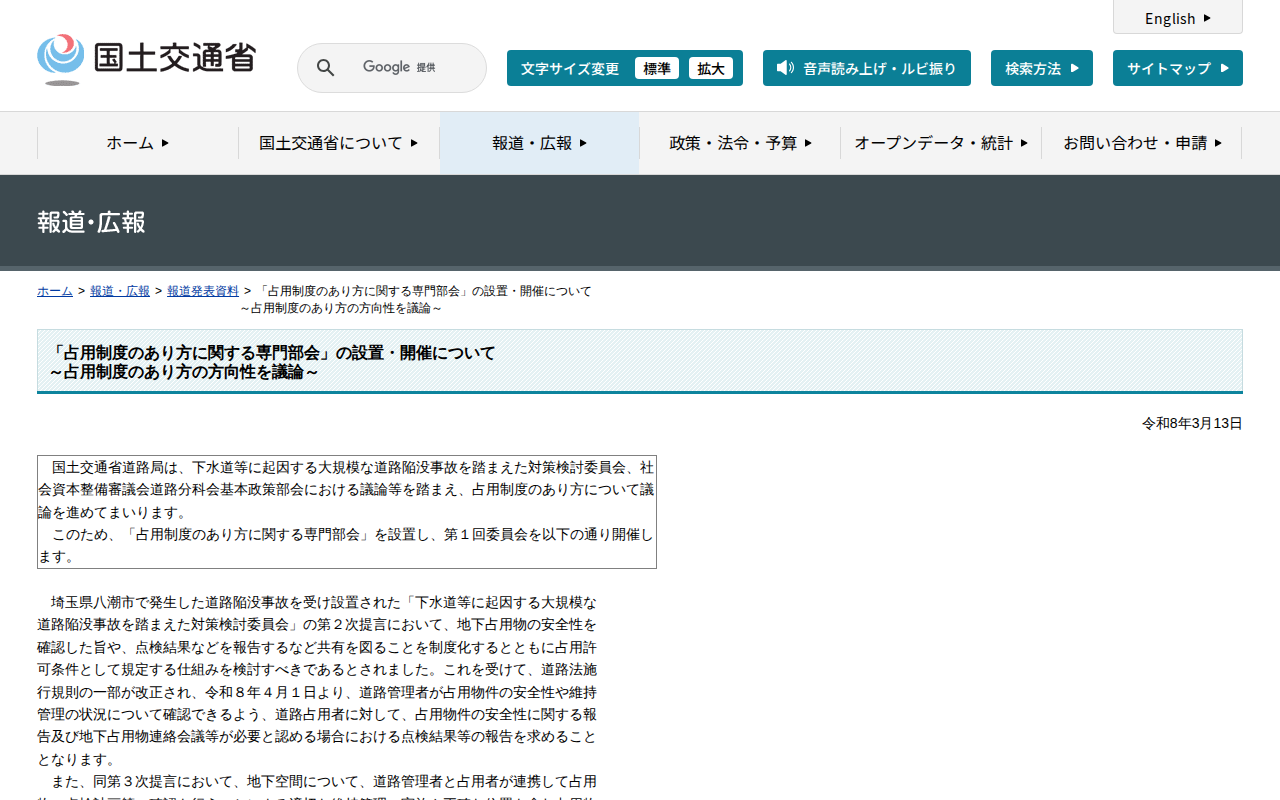Click the speaker icon for 音声読み上げ
Screen dimensions: 1280x800
pos(785,68)
